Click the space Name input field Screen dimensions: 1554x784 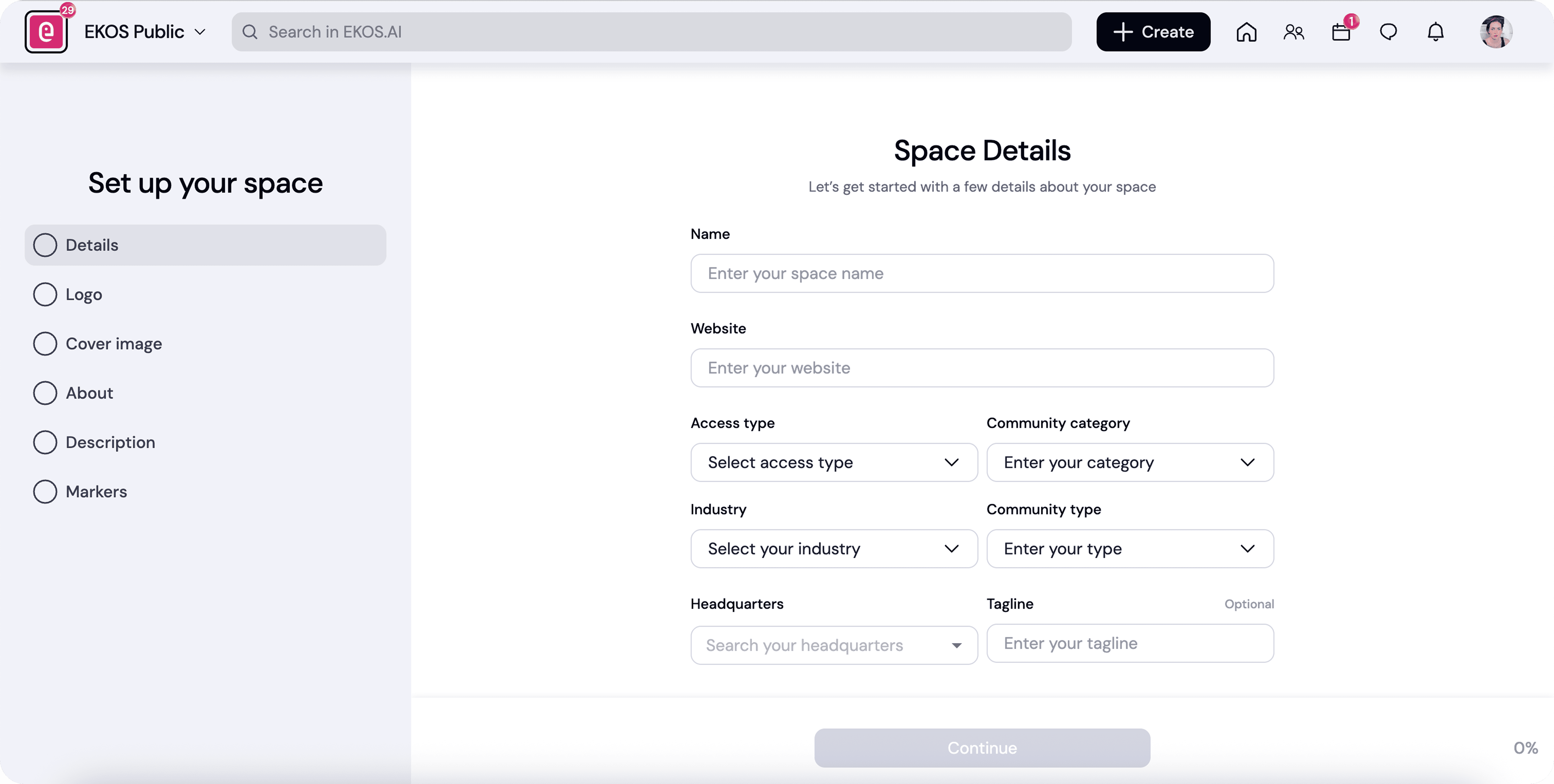[x=982, y=273]
